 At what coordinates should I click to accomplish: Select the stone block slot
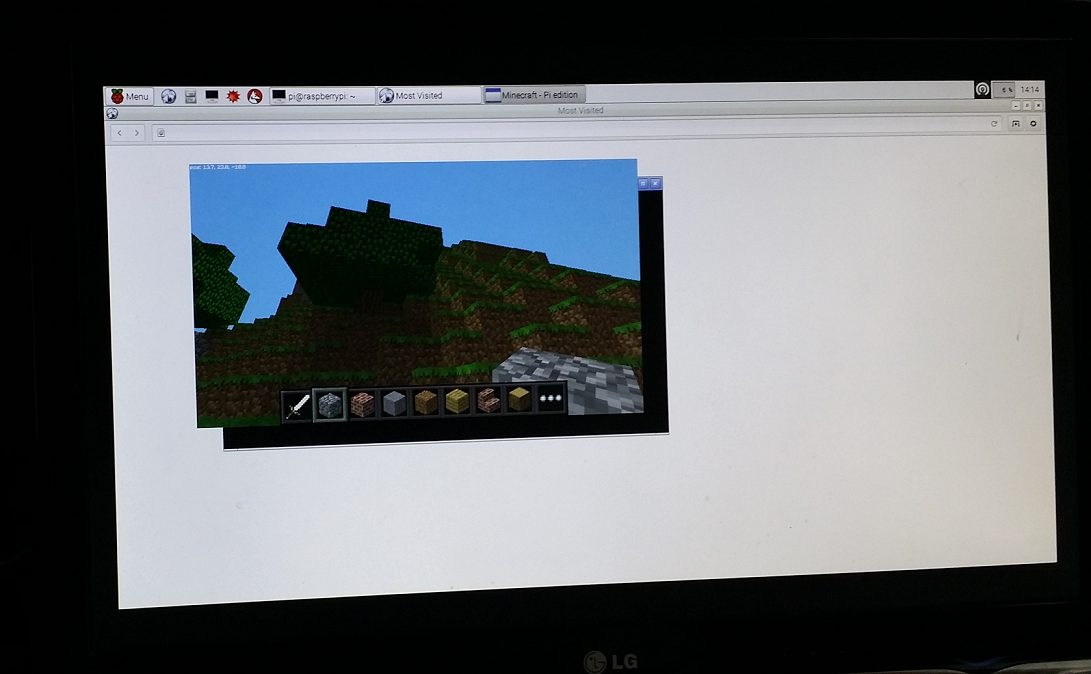[x=392, y=402]
